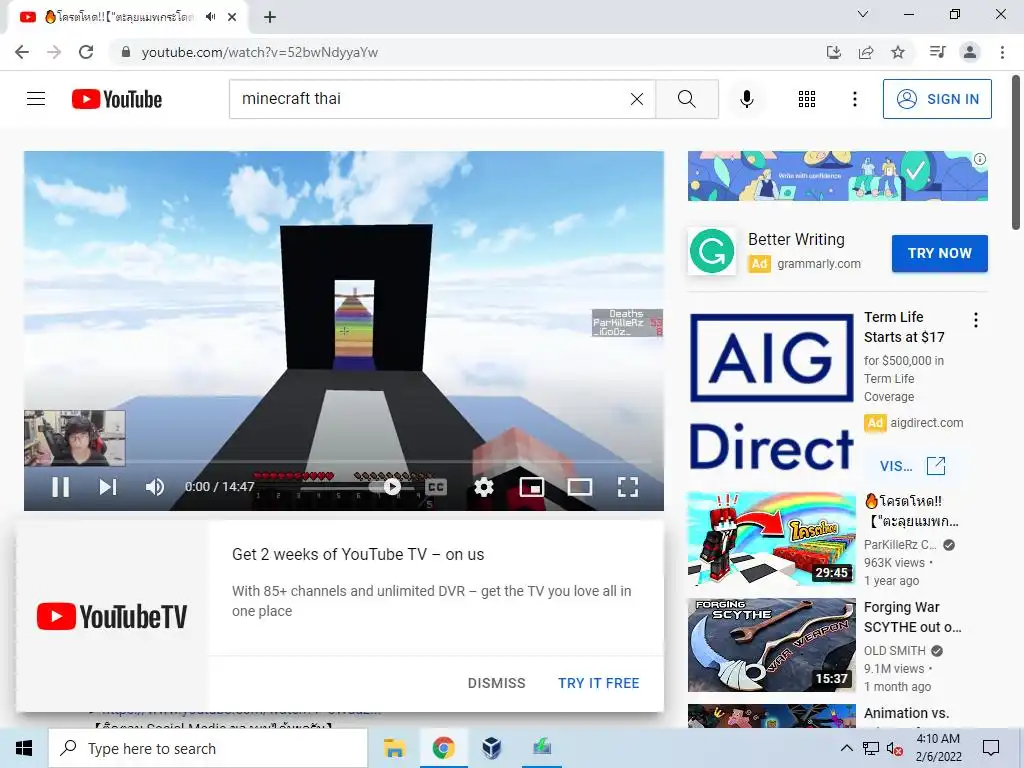Go forward in browser history
The height and width of the screenshot is (768, 1024).
[x=54, y=52]
